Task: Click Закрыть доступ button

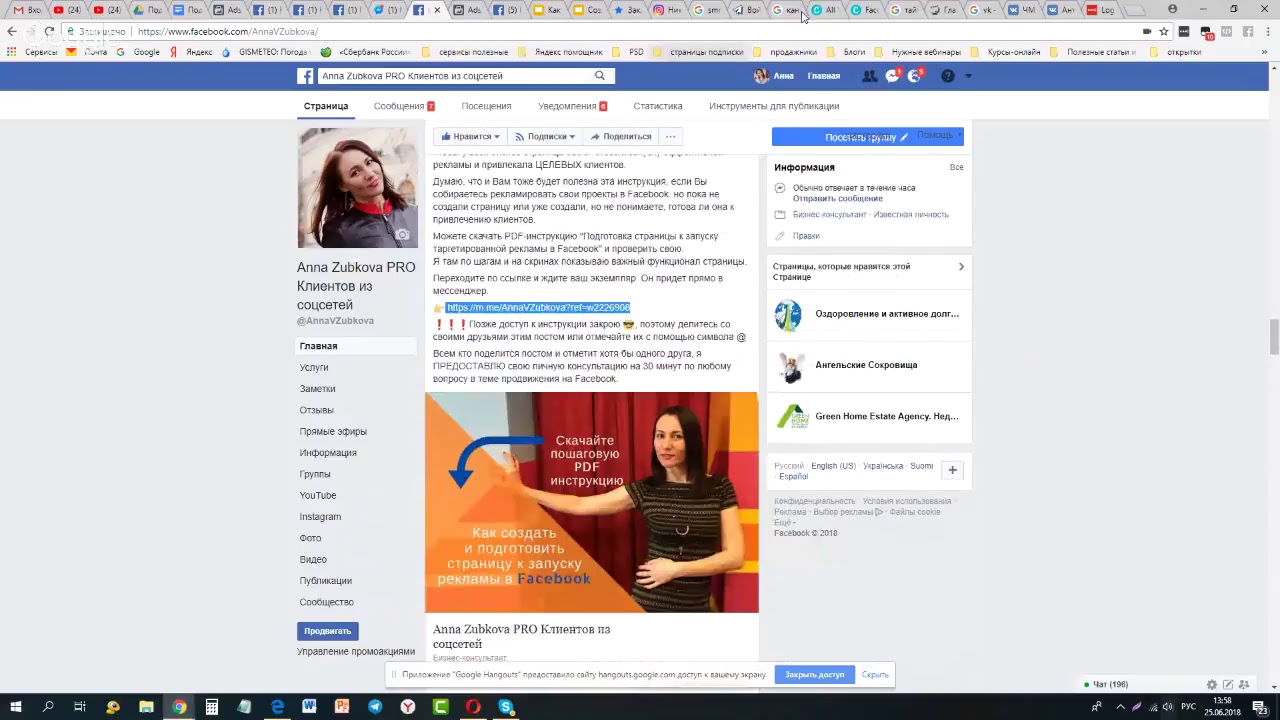Action: click(814, 675)
